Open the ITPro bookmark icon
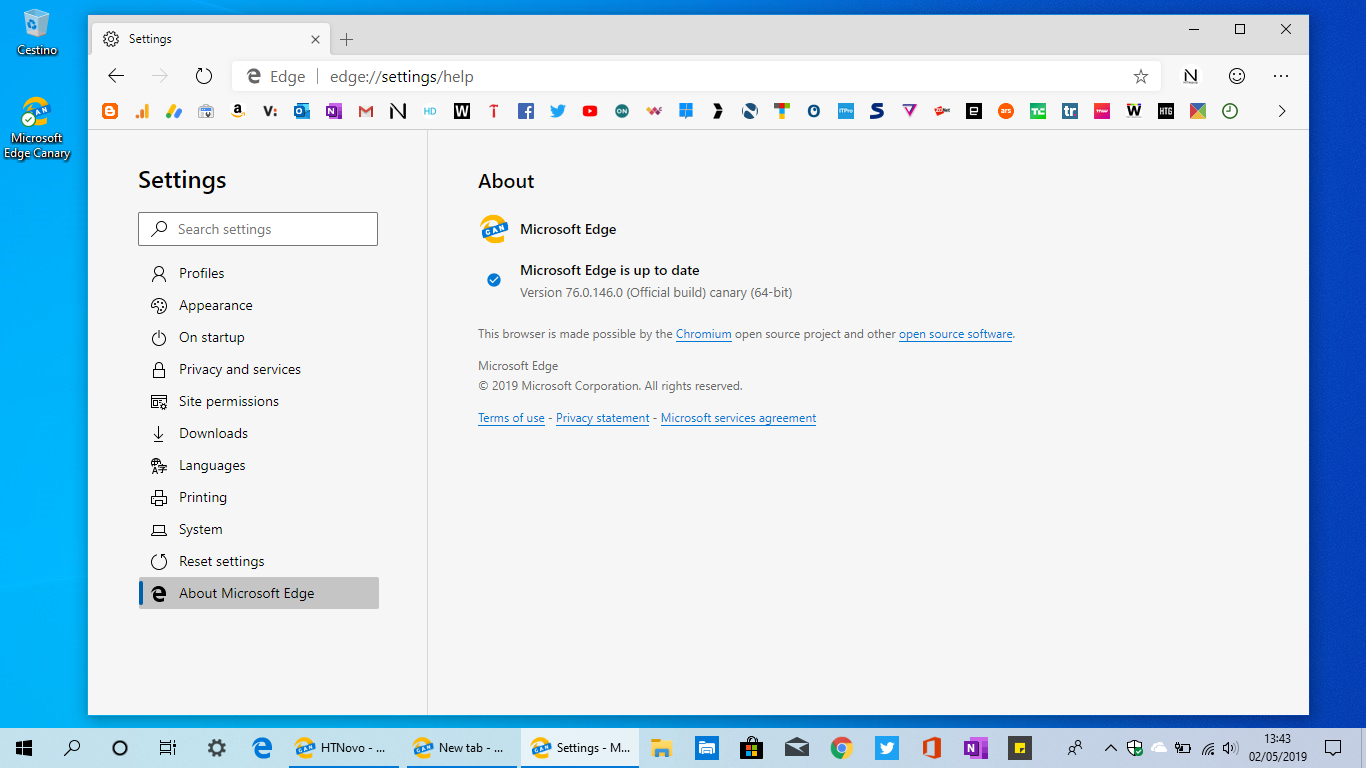Screen dimensions: 1366x768 click(846, 111)
